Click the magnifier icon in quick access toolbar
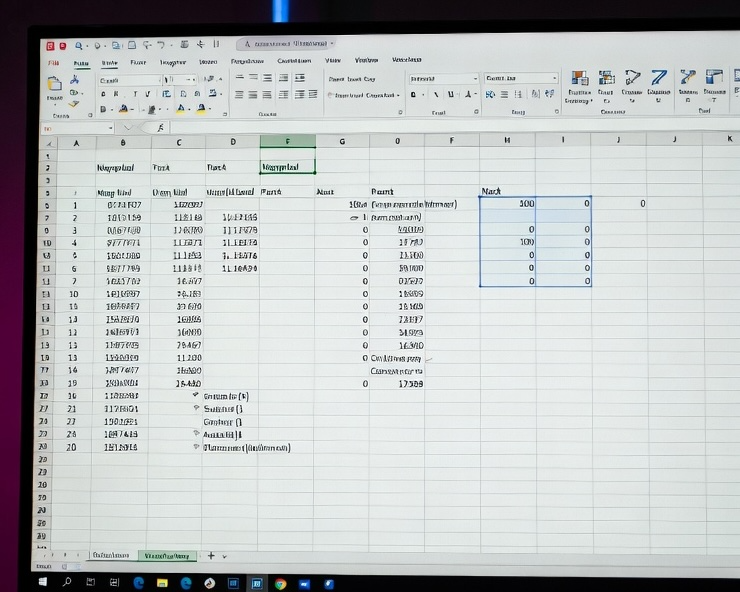 pos(79,45)
